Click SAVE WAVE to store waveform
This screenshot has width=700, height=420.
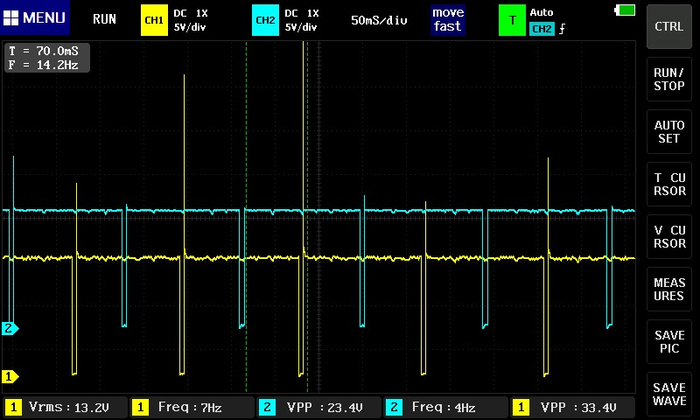pyautogui.click(x=669, y=394)
